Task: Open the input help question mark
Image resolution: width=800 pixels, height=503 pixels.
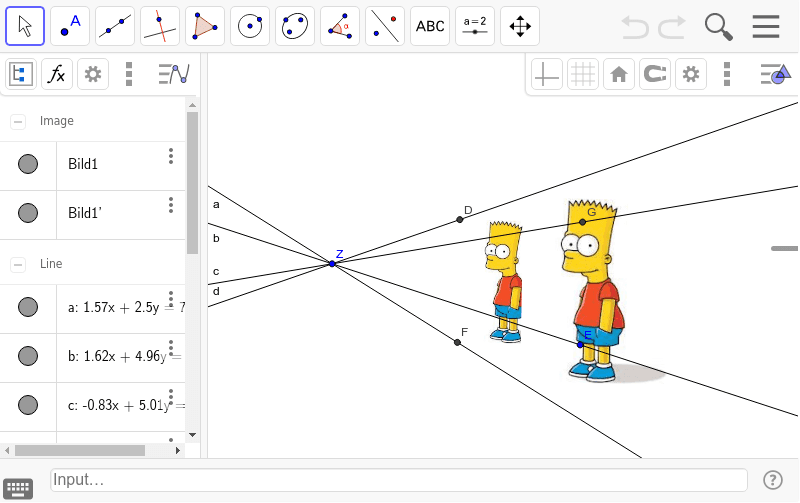Action: click(x=772, y=480)
